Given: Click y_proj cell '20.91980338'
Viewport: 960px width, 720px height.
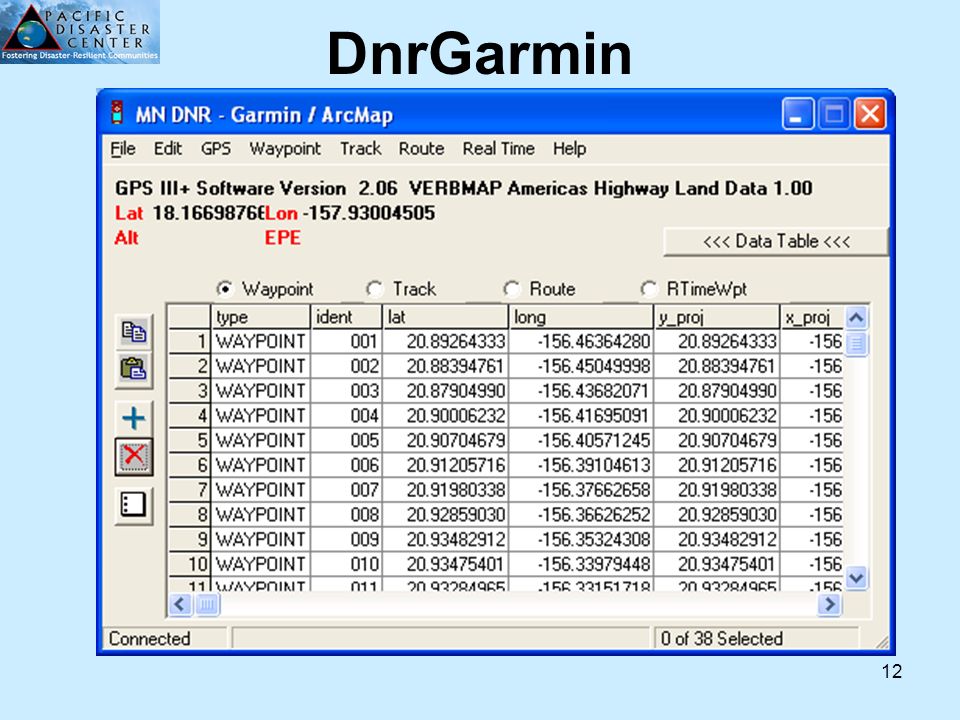Looking at the screenshot, I should (717, 490).
